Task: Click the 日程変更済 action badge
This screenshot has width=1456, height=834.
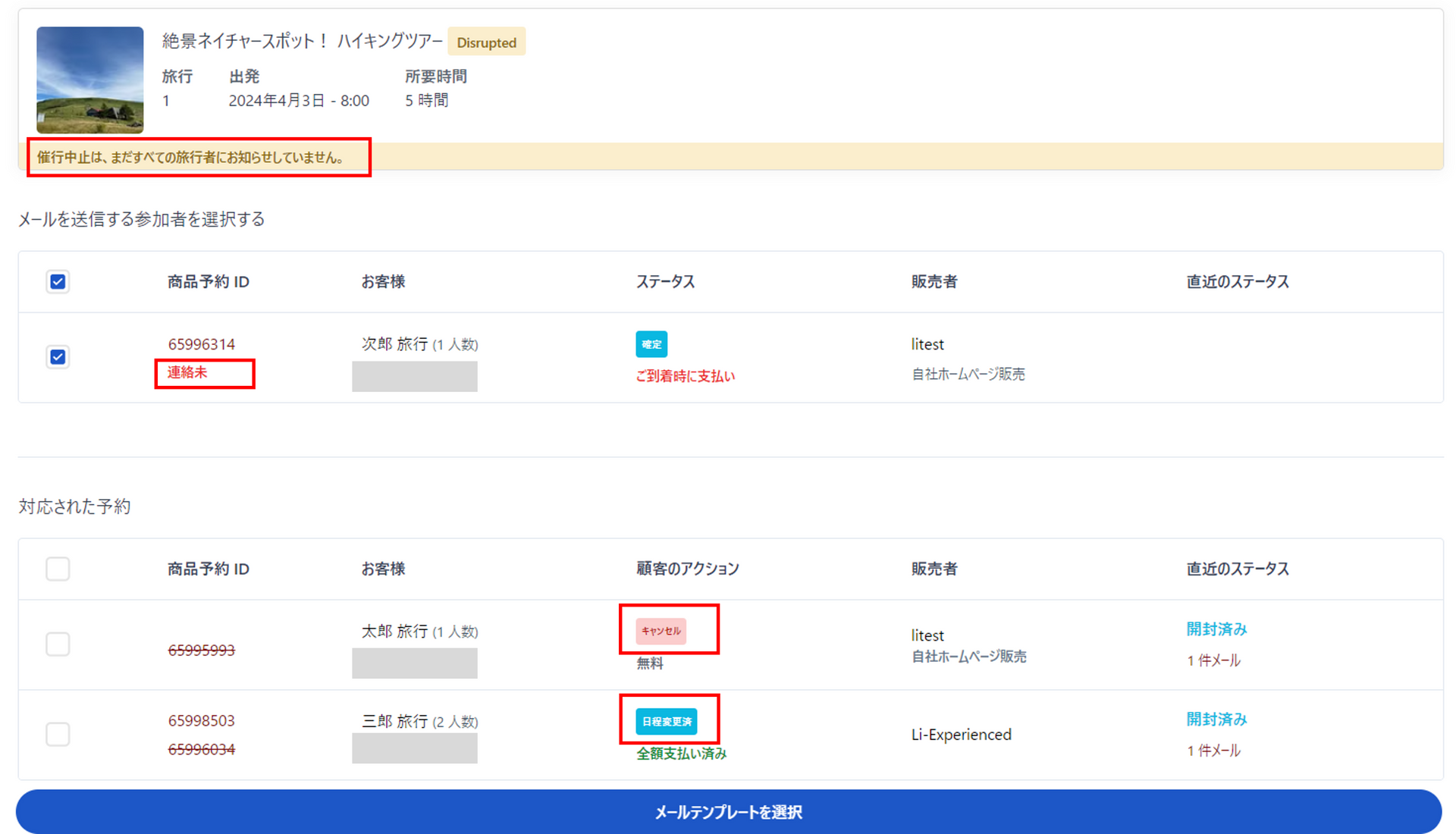Action: click(x=666, y=721)
